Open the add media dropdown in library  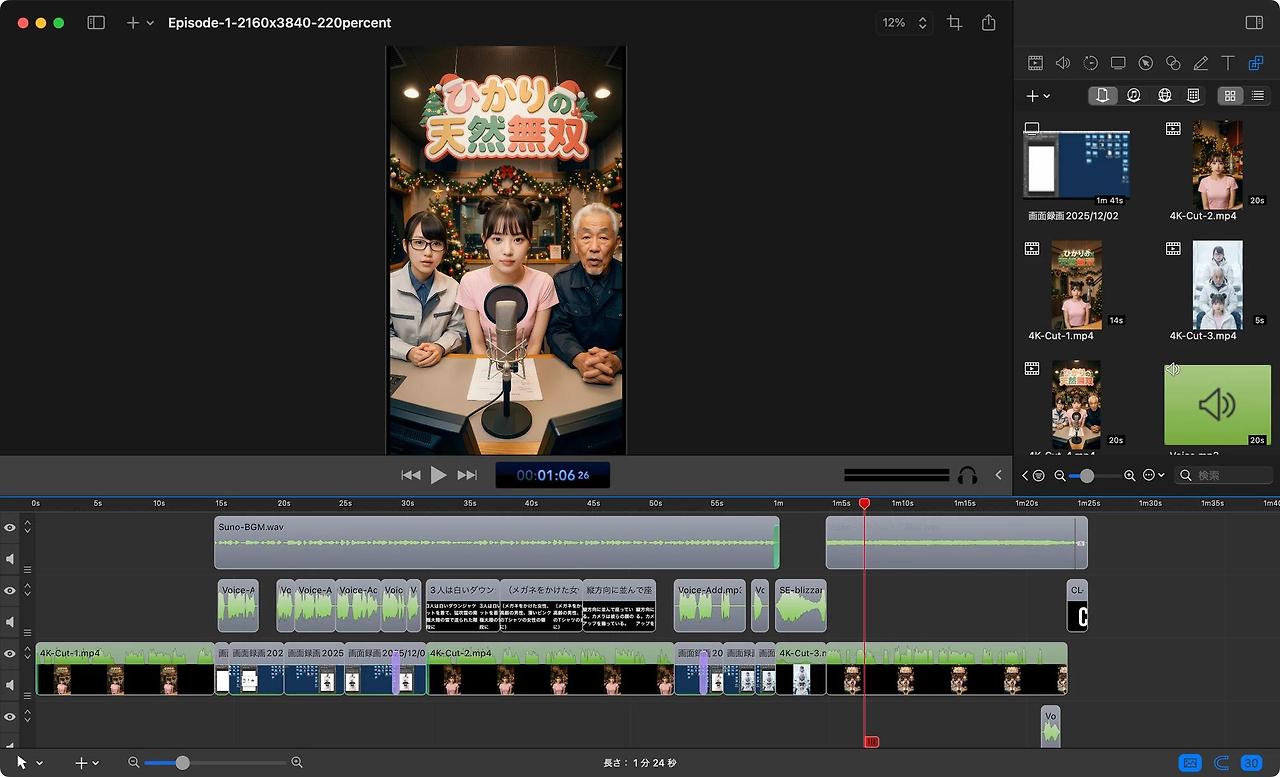click(x=1038, y=96)
